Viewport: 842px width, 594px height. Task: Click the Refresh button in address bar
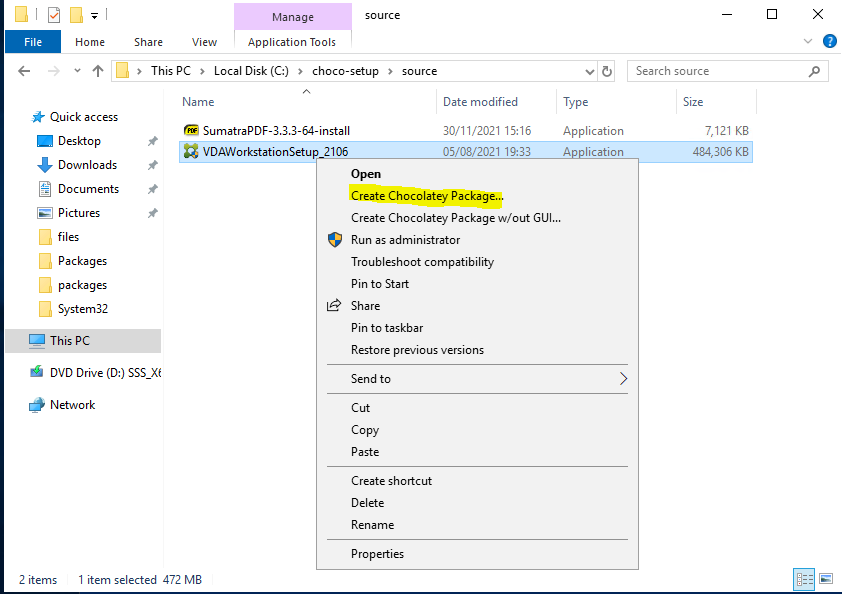tap(607, 71)
